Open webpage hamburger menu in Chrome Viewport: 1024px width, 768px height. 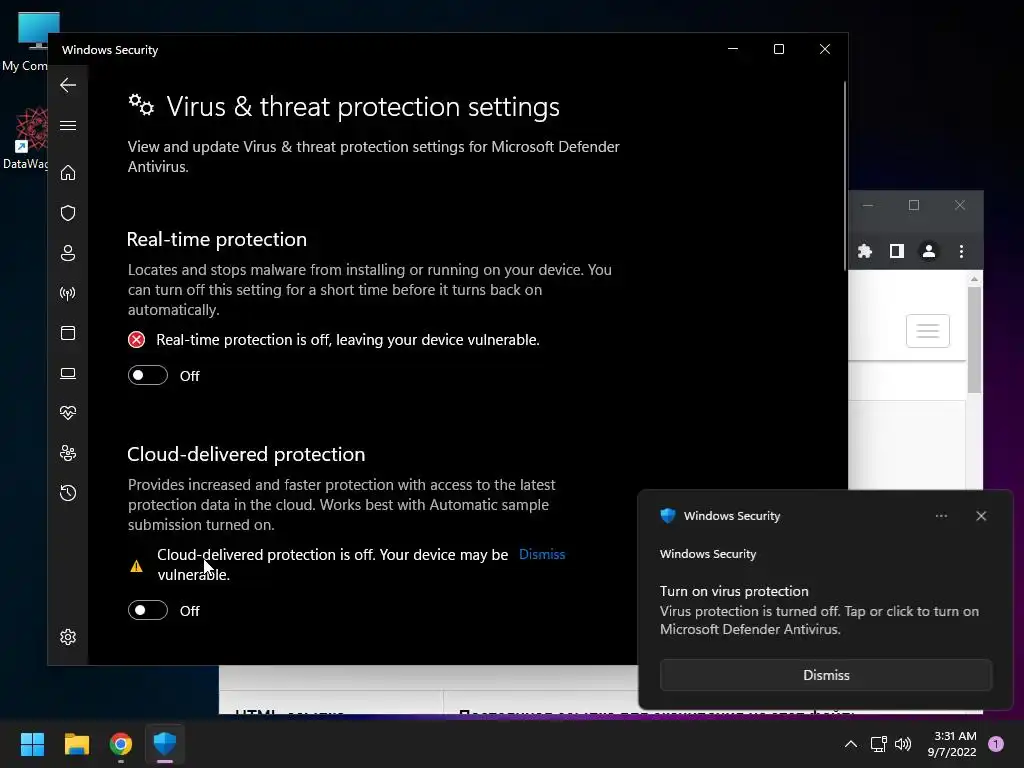(927, 331)
